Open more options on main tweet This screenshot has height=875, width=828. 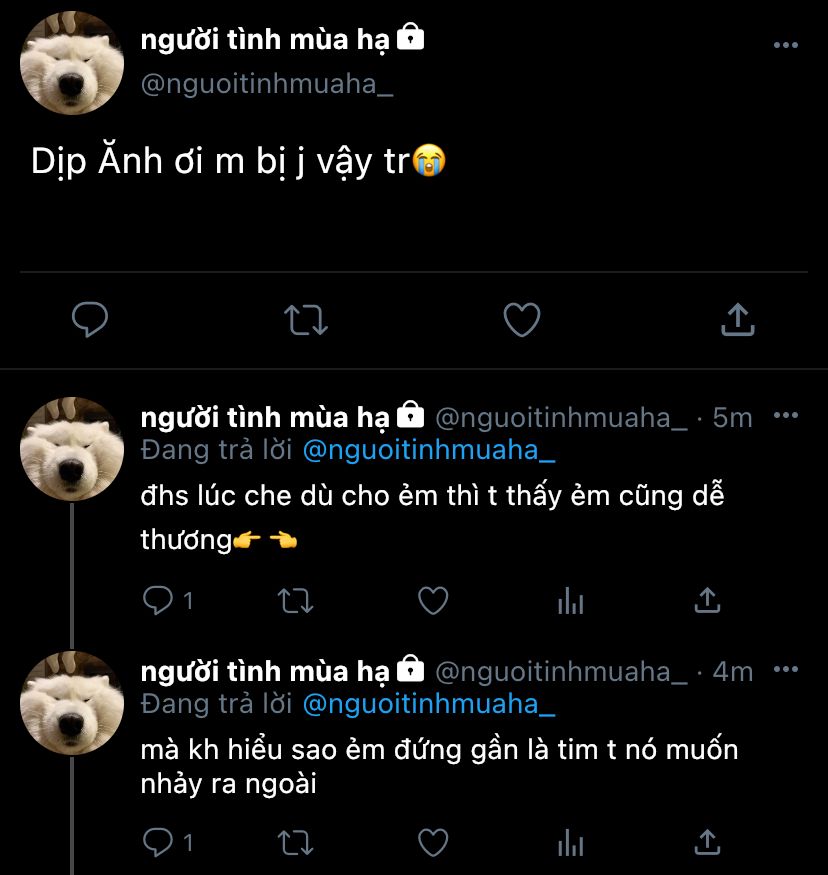coord(786,46)
